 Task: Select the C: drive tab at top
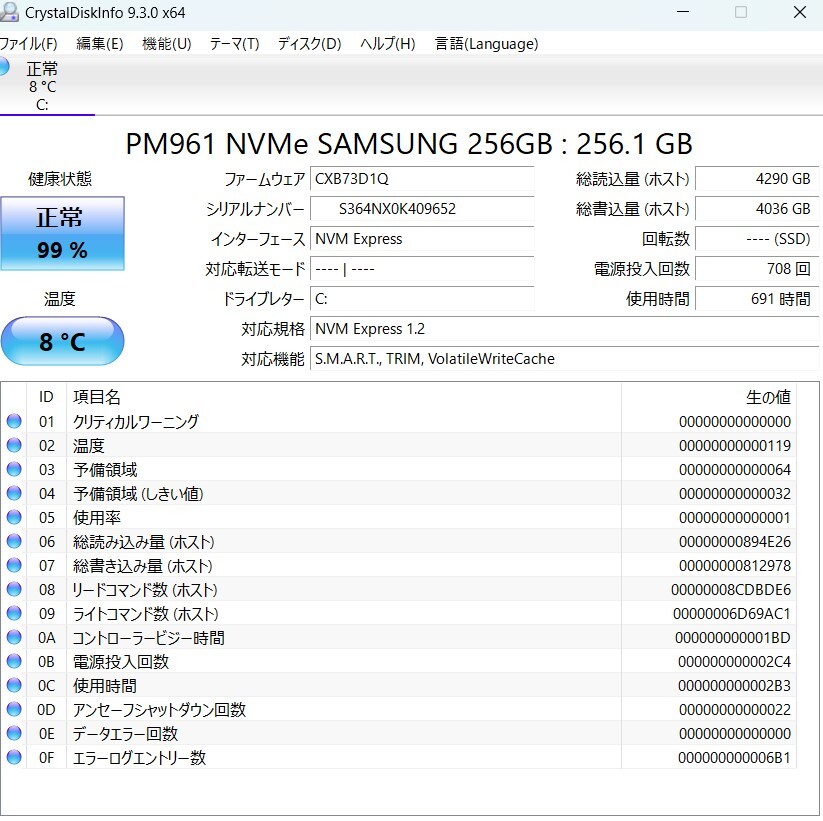42,87
